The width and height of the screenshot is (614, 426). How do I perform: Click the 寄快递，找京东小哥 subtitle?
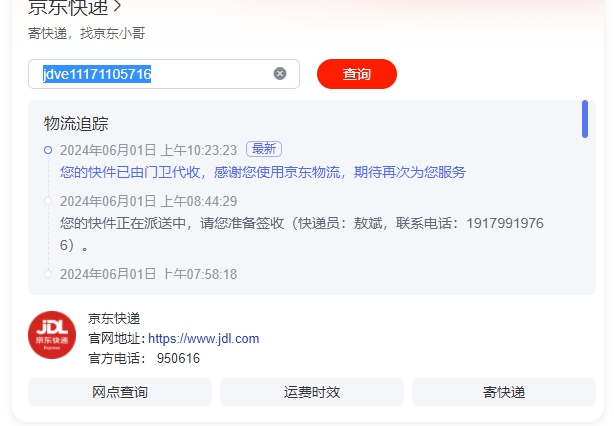(x=87, y=33)
